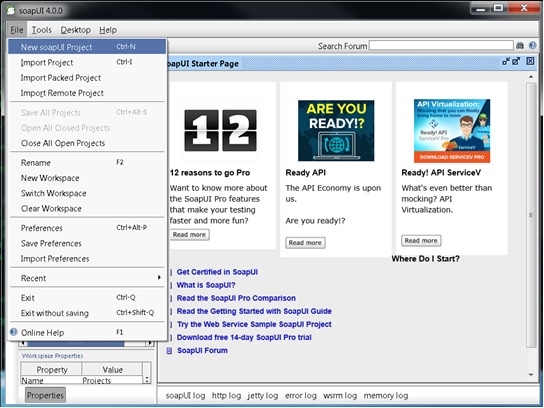544x408 pixels.
Task: Click the soapUI logo in title bar
Action: (11, 10)
